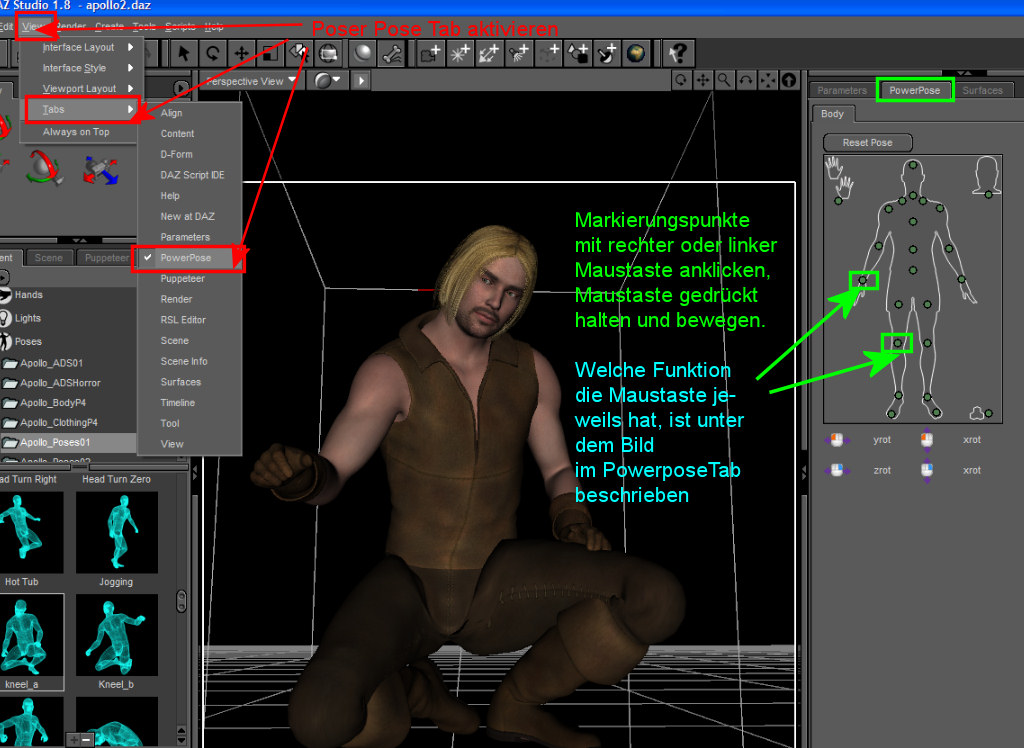This screenshot has height=748, width=1024.
Task: Click the round arrow button above Scene tab
Action: click(181, 88)
